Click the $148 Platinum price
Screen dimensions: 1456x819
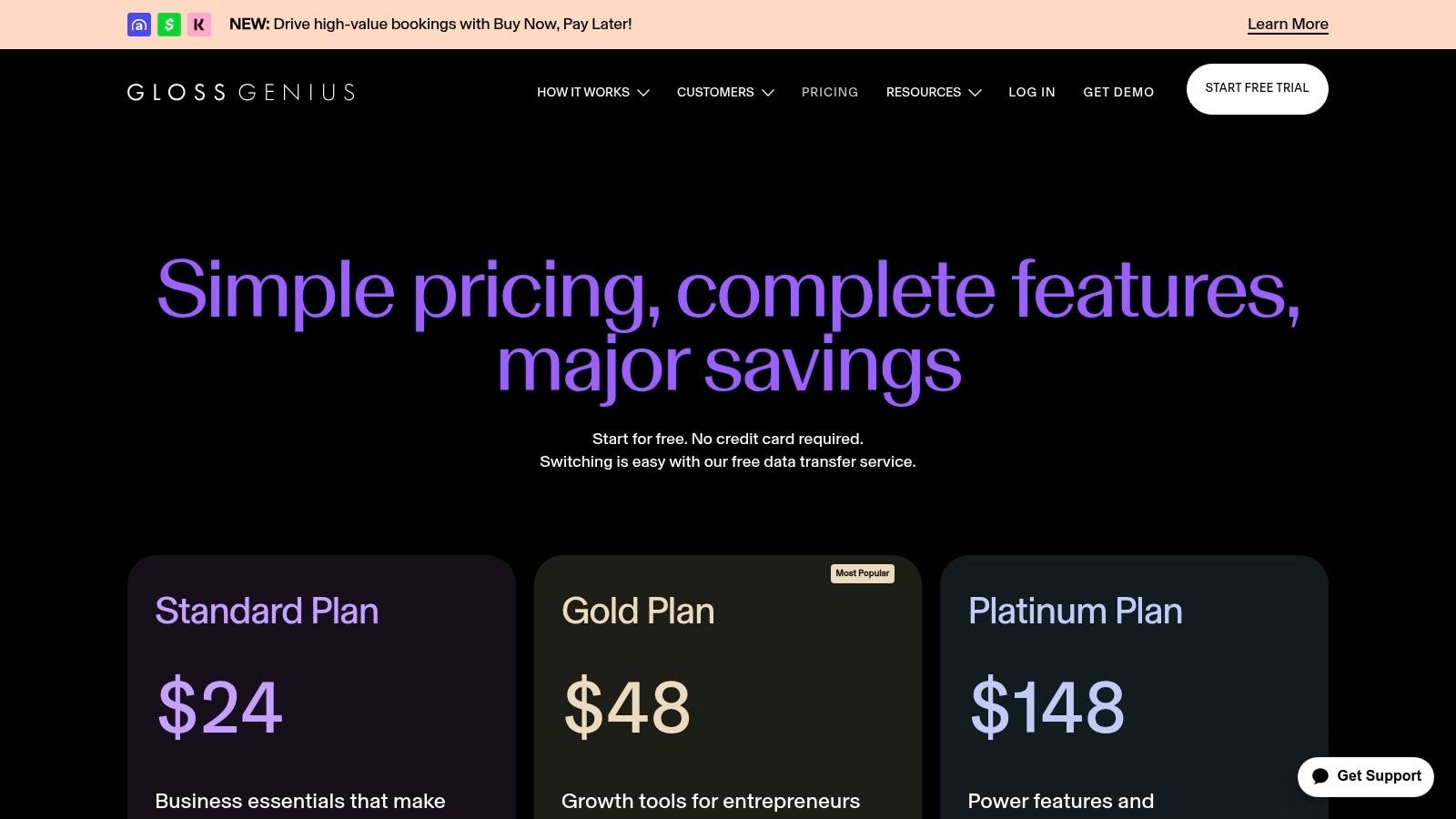coord(1047,706)
